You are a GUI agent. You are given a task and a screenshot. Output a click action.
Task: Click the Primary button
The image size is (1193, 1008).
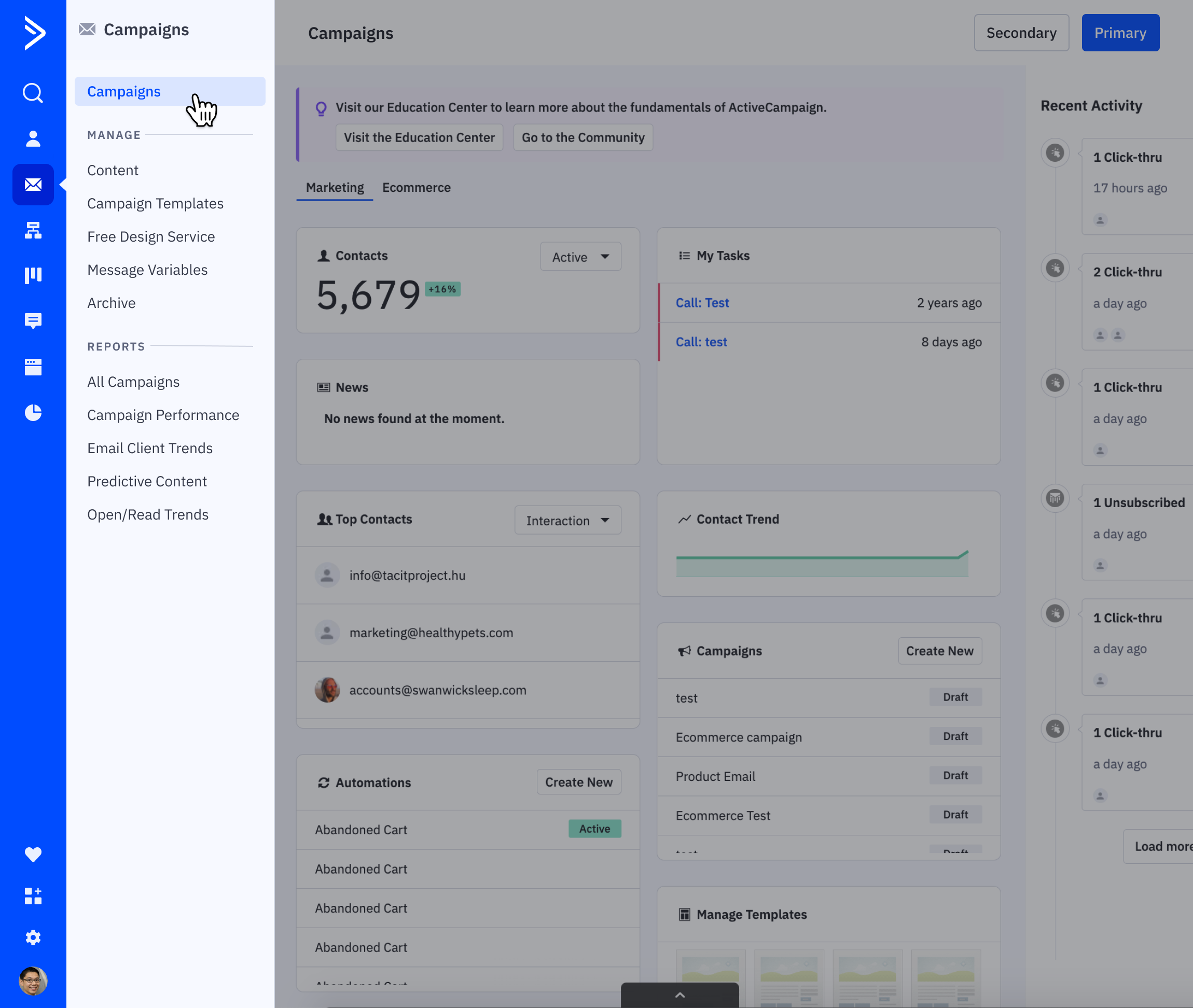(x=1120, y=33)
